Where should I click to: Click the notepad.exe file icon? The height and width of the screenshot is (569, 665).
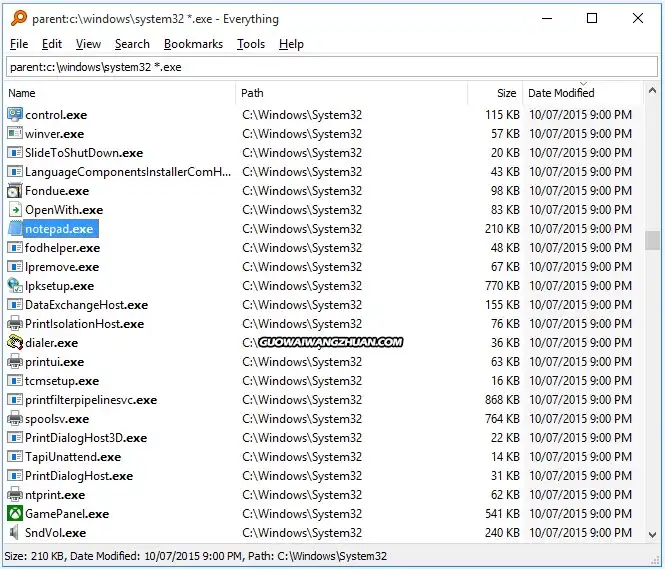point(15,229)
